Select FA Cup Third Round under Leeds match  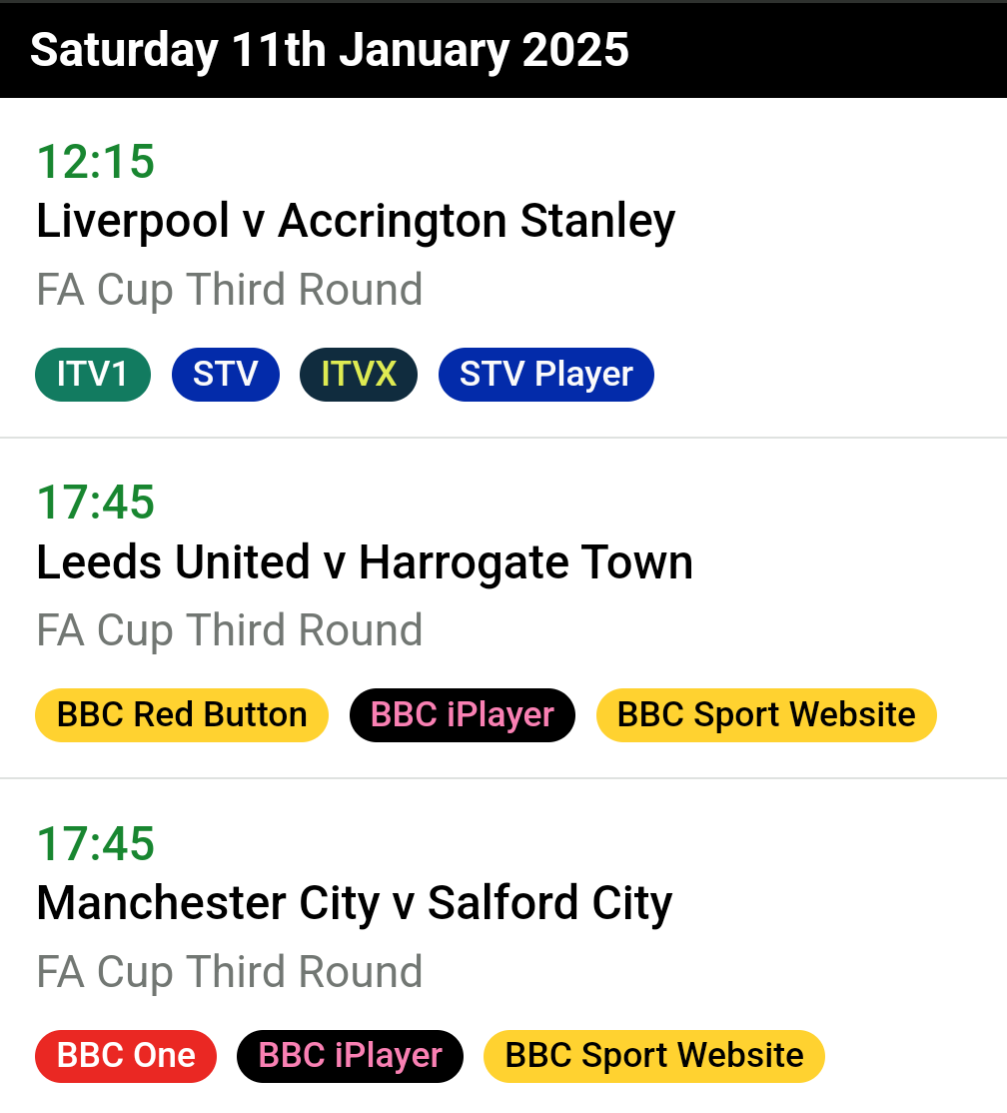(x=229, y=630)
